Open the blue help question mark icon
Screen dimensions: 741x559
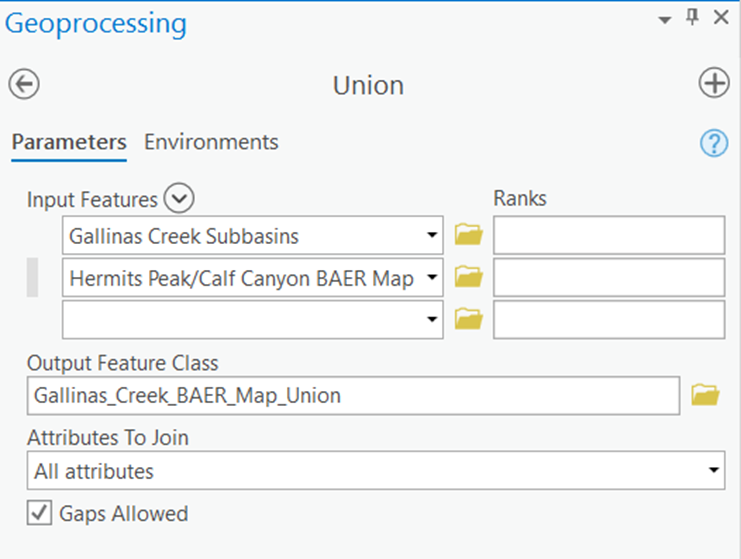click(x=713, y=144)
